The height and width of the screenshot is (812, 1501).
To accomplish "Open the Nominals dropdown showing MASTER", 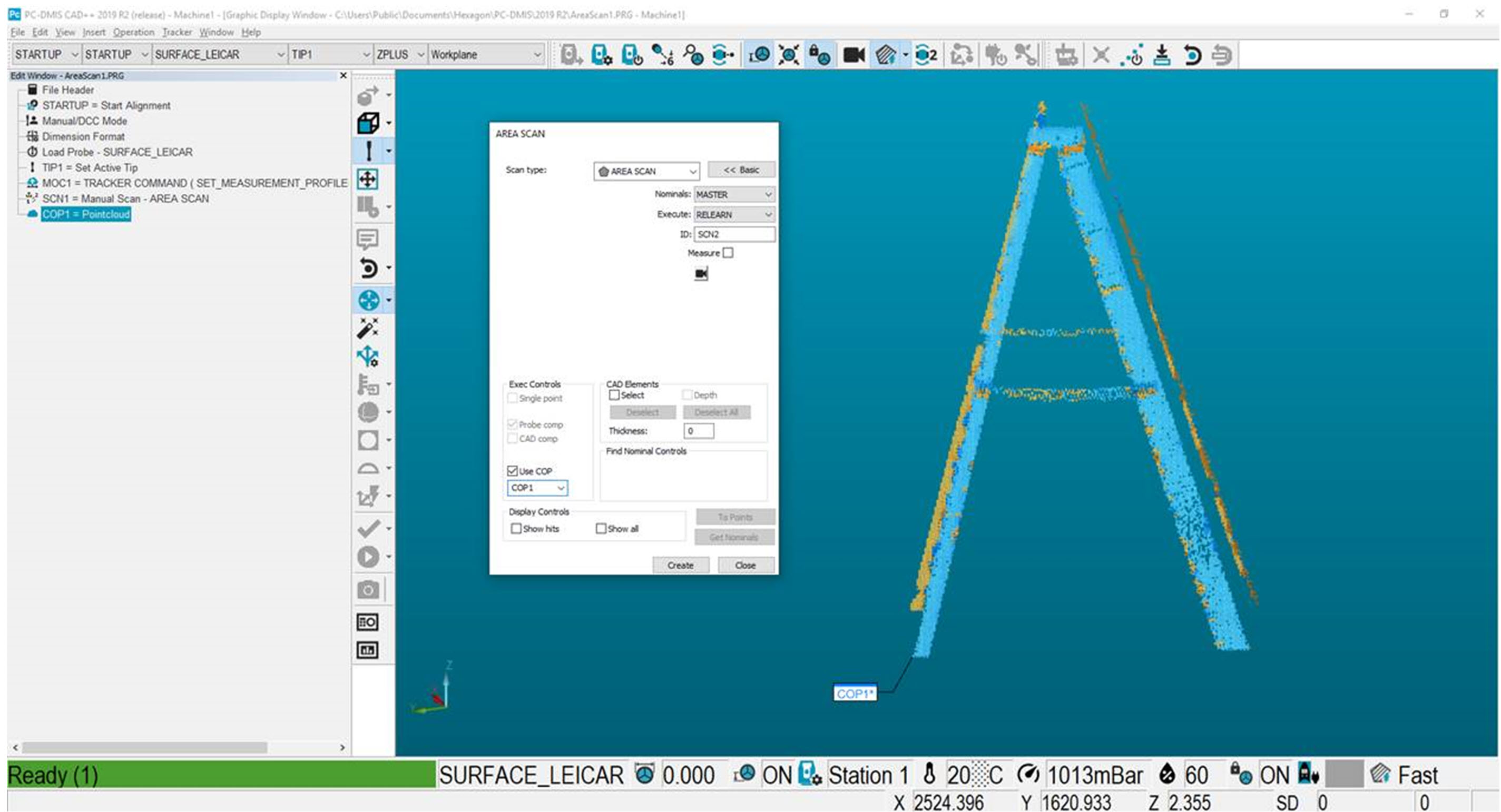I will pyautogui.click(x=769, y=194).
